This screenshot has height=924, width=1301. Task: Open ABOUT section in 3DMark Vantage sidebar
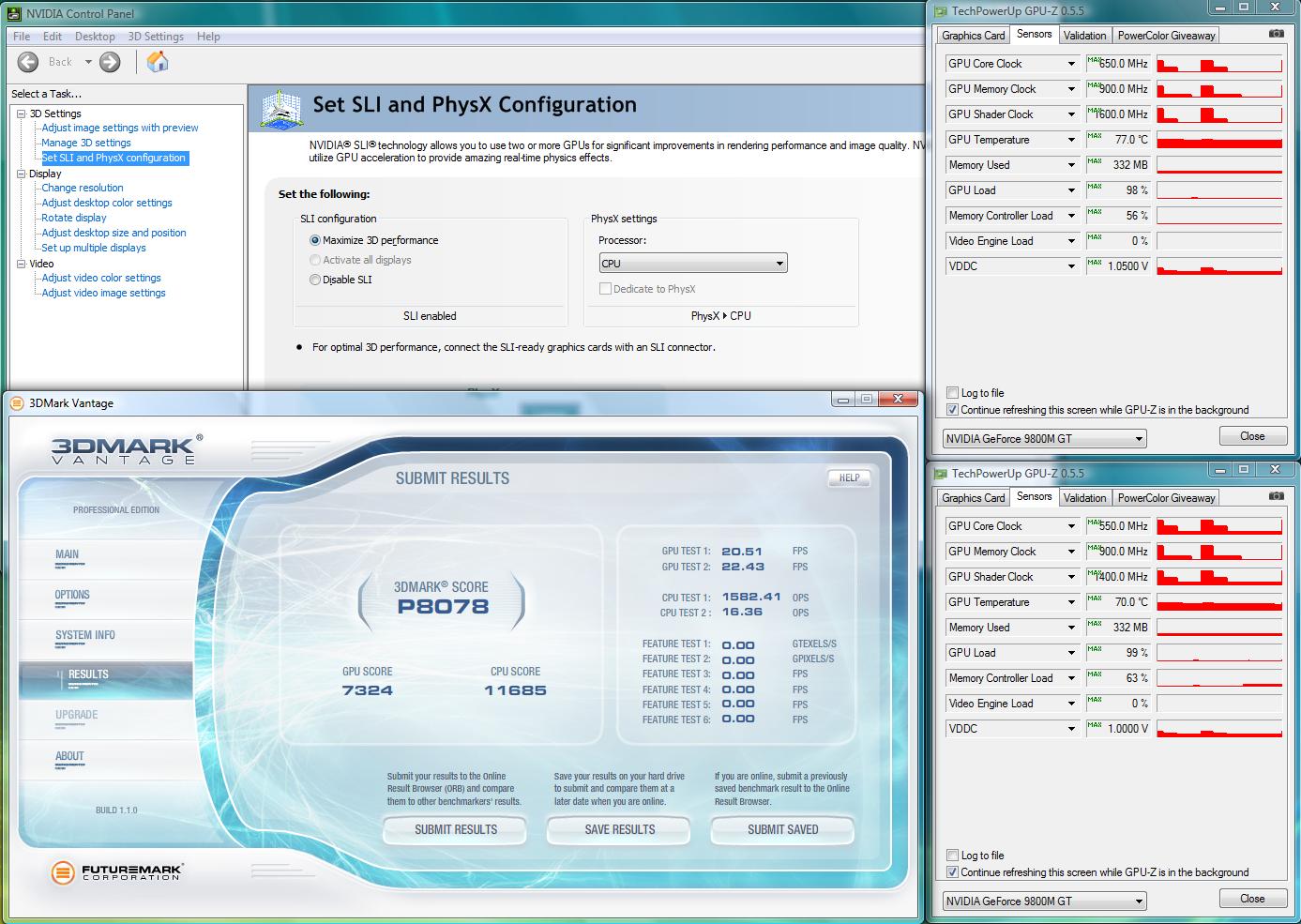(69, 756)
